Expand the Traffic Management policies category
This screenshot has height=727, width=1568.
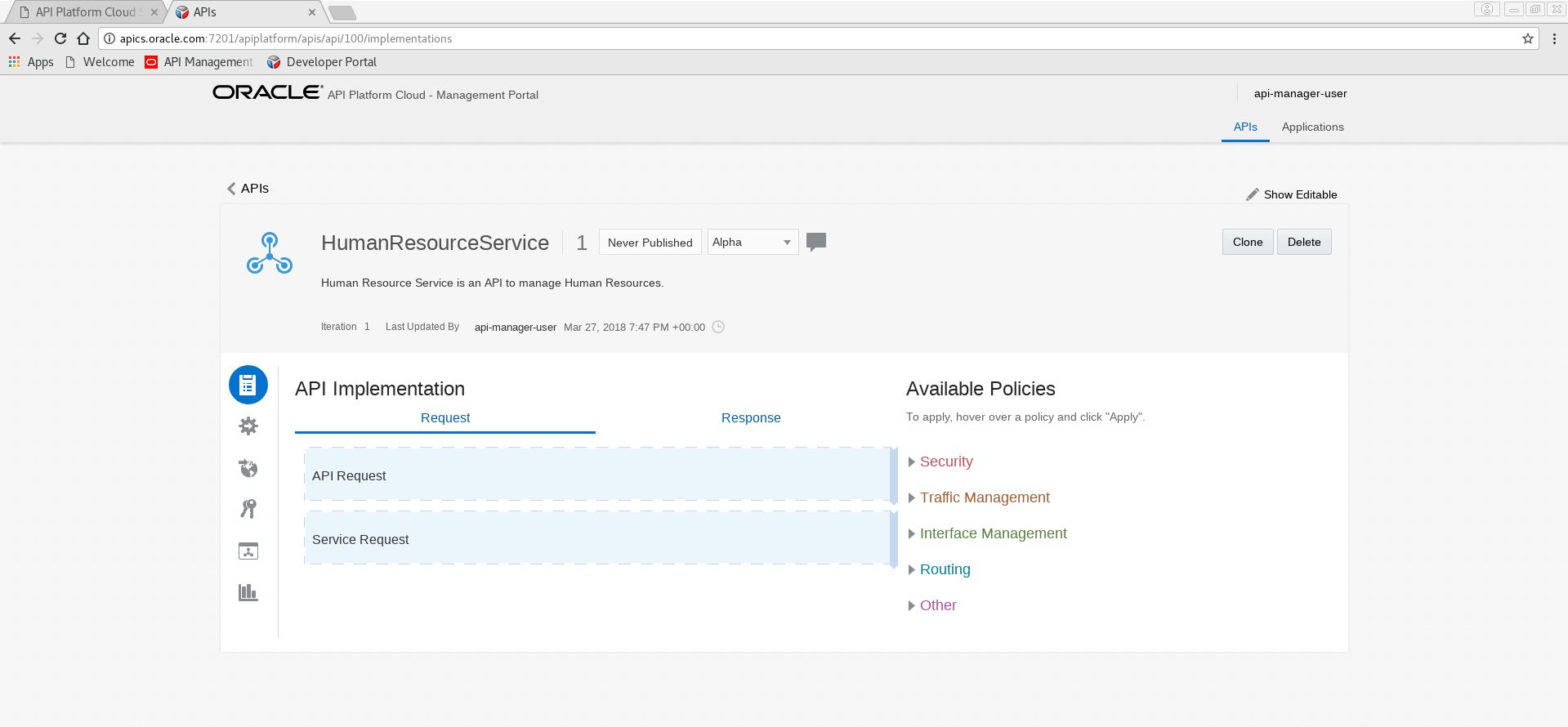point(984,497)
